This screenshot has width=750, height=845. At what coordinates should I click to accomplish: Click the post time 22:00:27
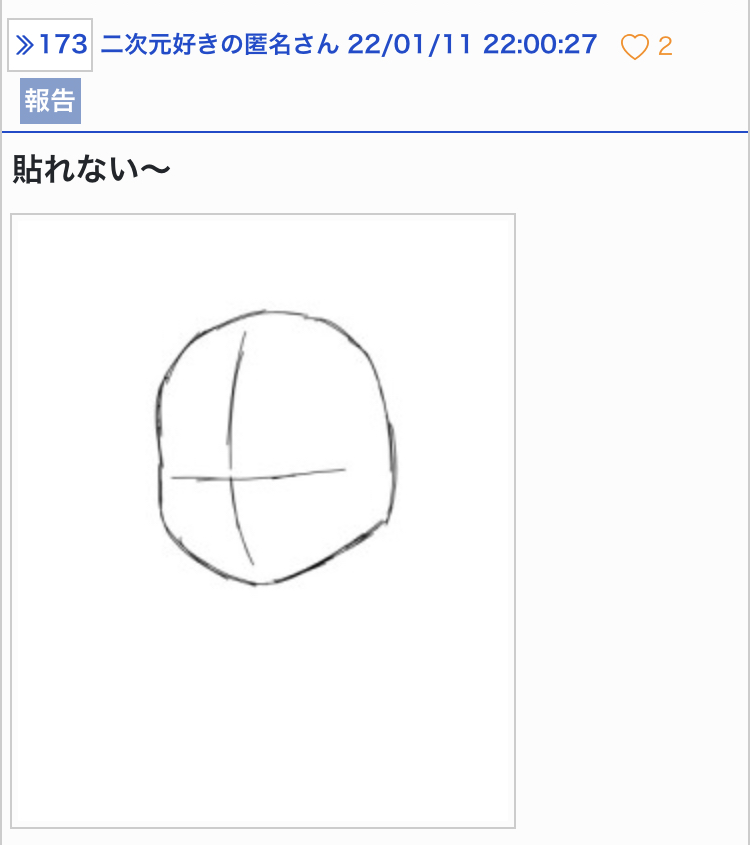click(x=540, y=44)
